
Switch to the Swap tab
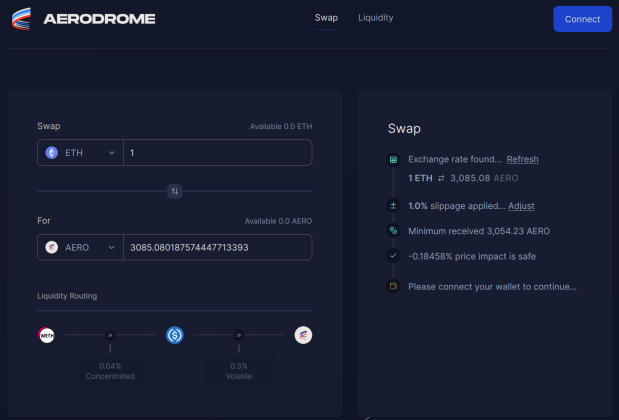tap(326, 18)
